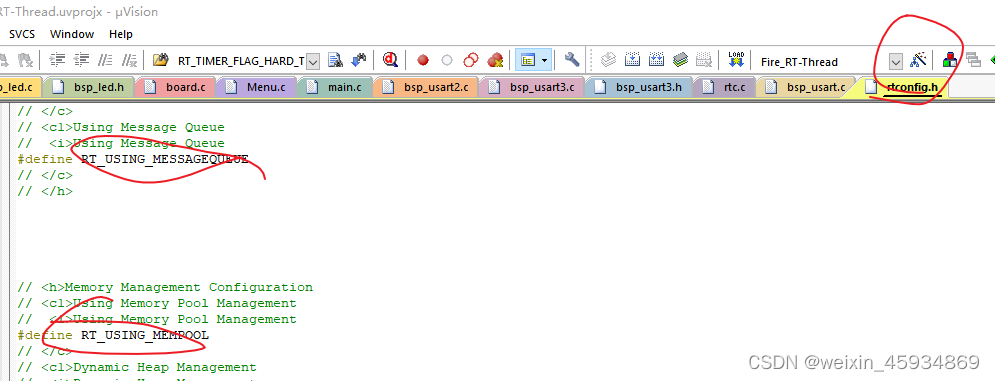Click the Comment selection icon
995x381 pixels.
point(106,60)
